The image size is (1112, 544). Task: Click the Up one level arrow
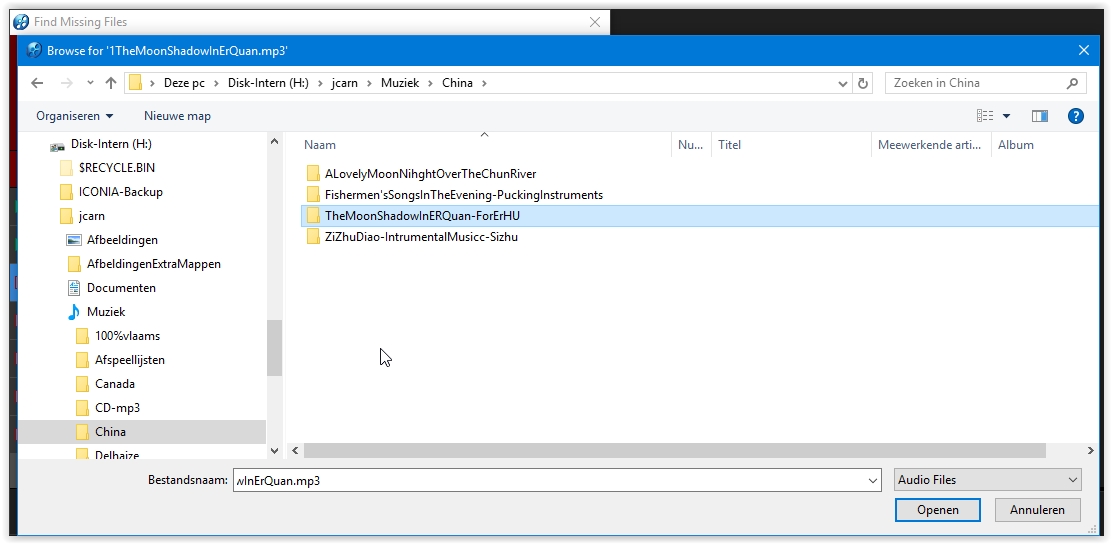[x=110, y=83]
